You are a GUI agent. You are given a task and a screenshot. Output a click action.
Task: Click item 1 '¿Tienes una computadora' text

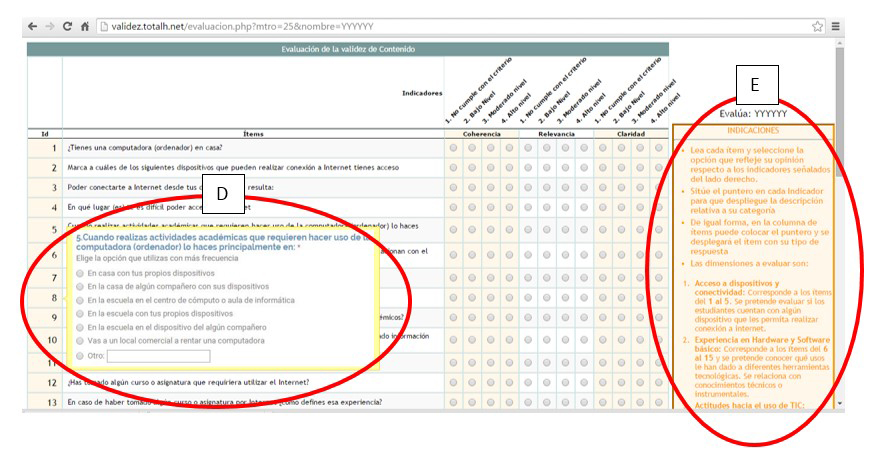[x=145, y=148]
